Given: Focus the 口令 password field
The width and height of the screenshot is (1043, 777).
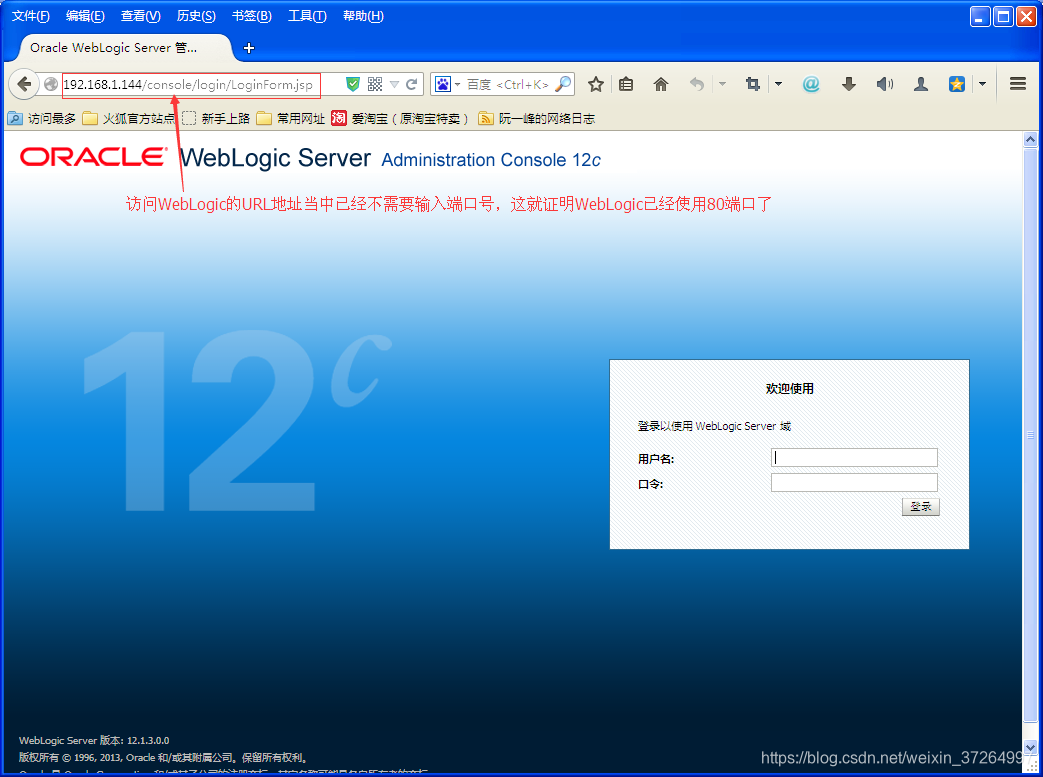Looking at the screenshot, I should click(x=854, y=482).
